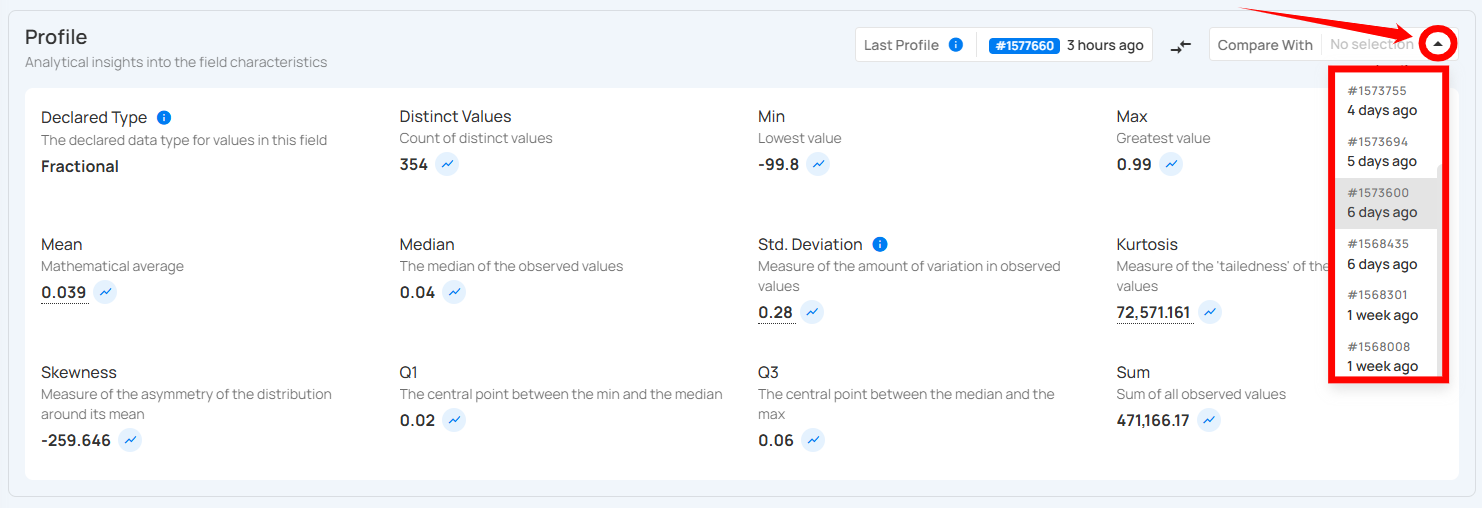Click trend icon next to Std. Deviation 0.28
The image size is (1482, 508).
pos(812,312)
